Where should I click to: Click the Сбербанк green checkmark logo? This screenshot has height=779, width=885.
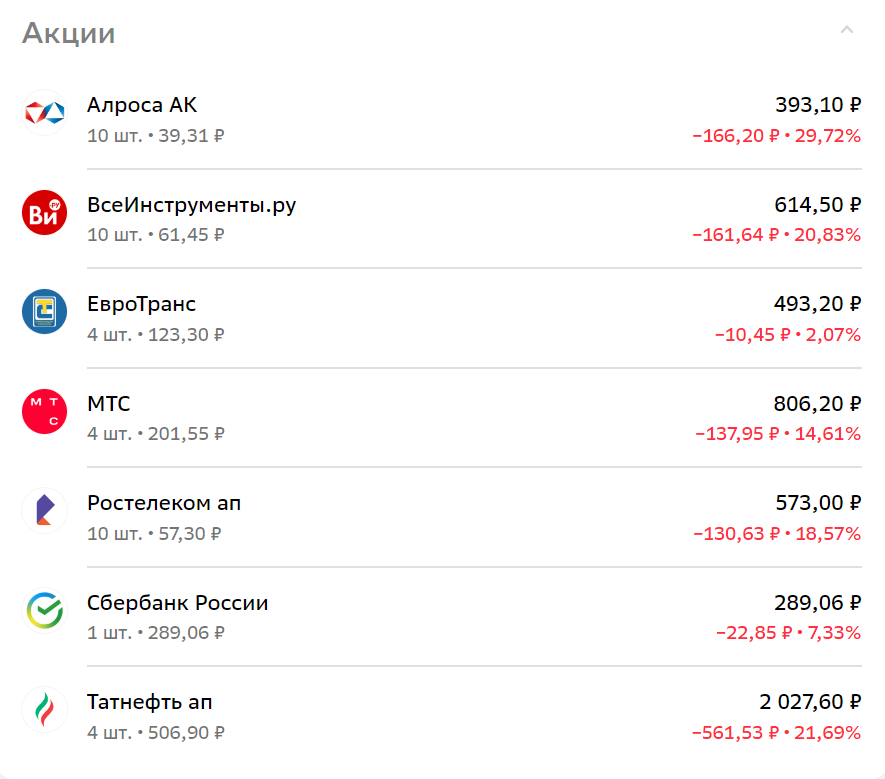tap(44, 610)
